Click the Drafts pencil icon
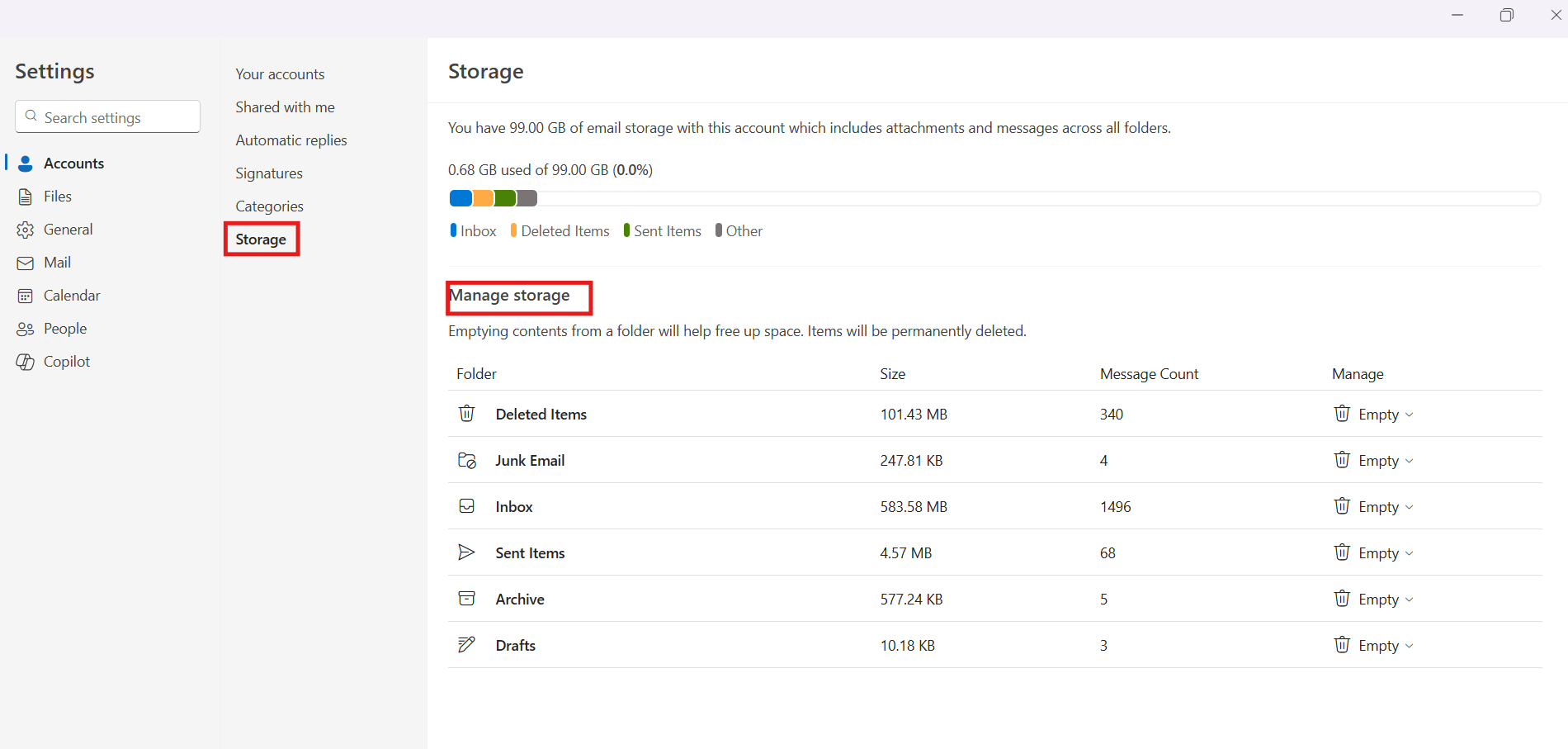Image resolution: width=1568 pixels, height=749 pixels. point(467,645)
